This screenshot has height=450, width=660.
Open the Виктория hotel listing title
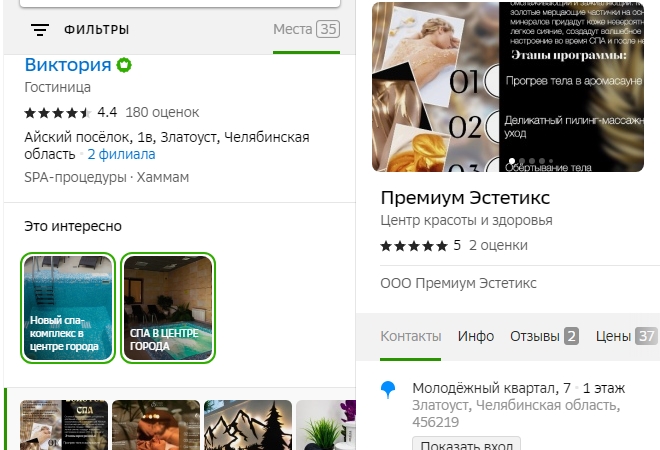67,66
